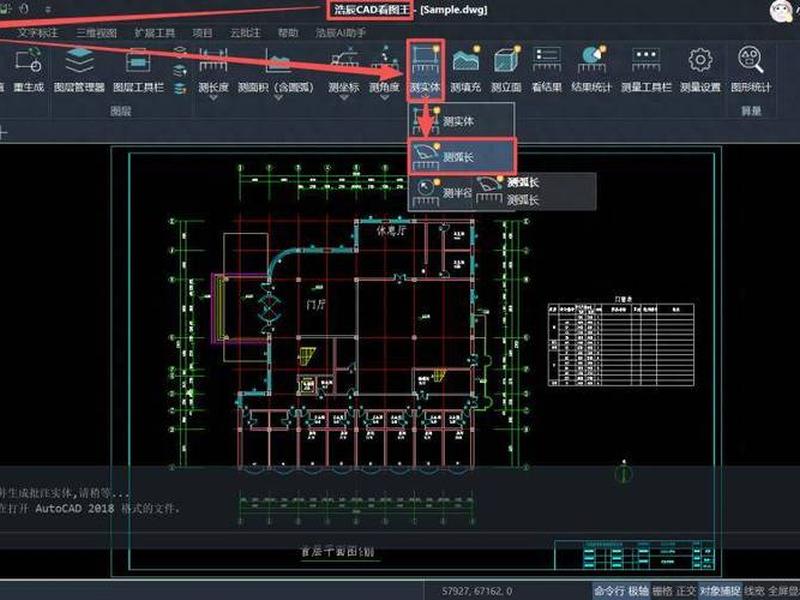The image size is (800, 600).
Task: Click the [Sample.dwg] file name in title bar
Action: pyautogui.click(x=454, y=10)
